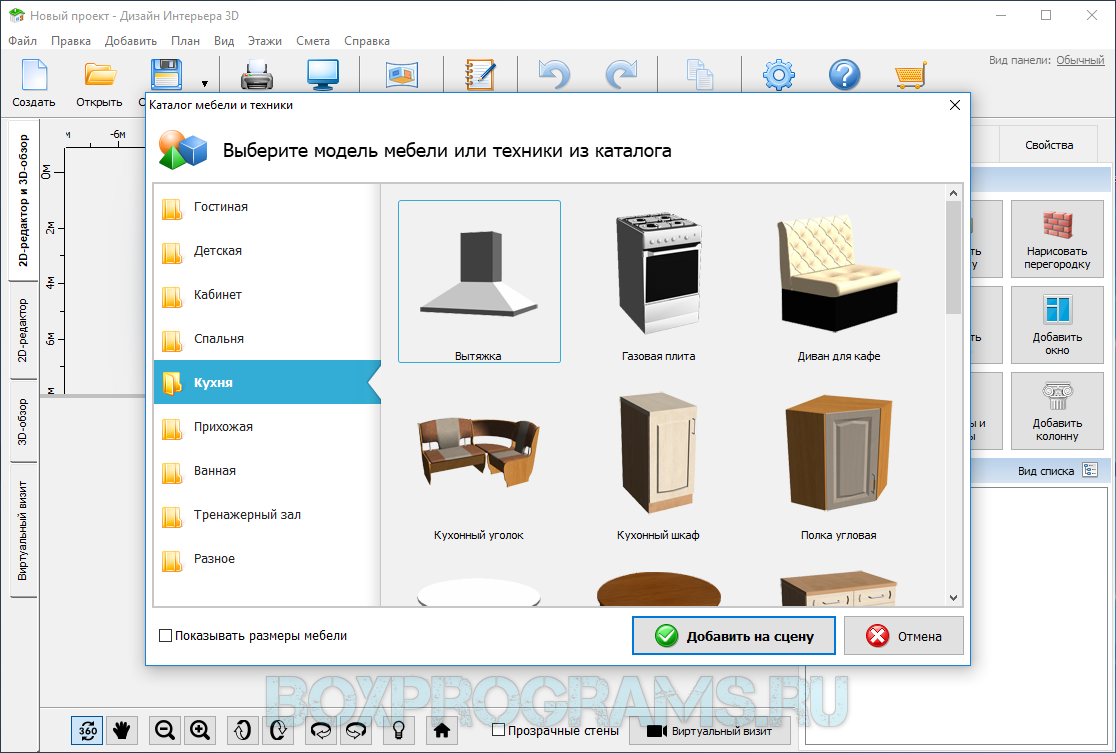Open the dropdown arrow next to Save

[x=205, y=85]
